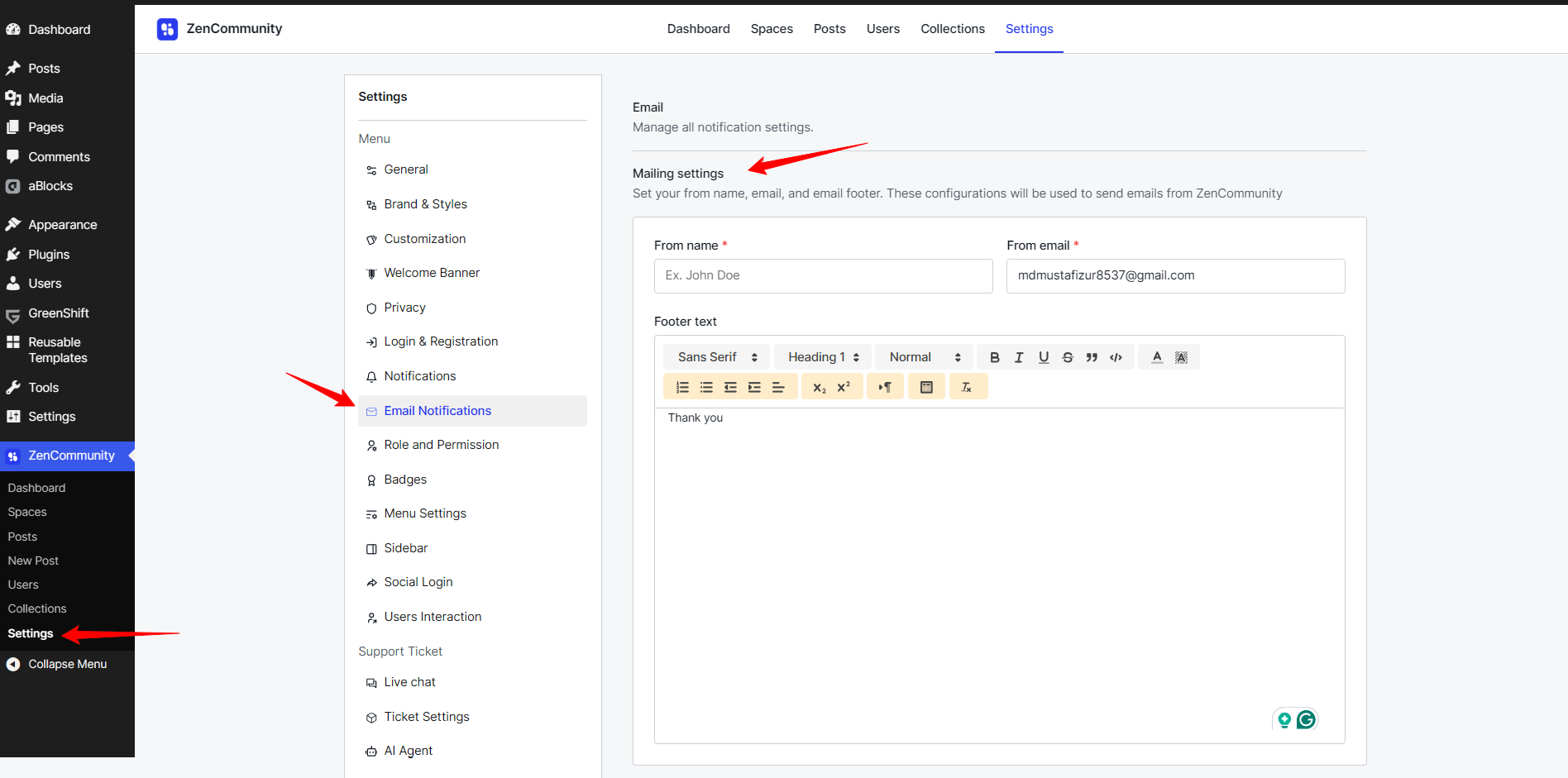This screenshot has height=778, width=1568.
Task: Open Ticket Settings item
Action: [x=472, y=717]
